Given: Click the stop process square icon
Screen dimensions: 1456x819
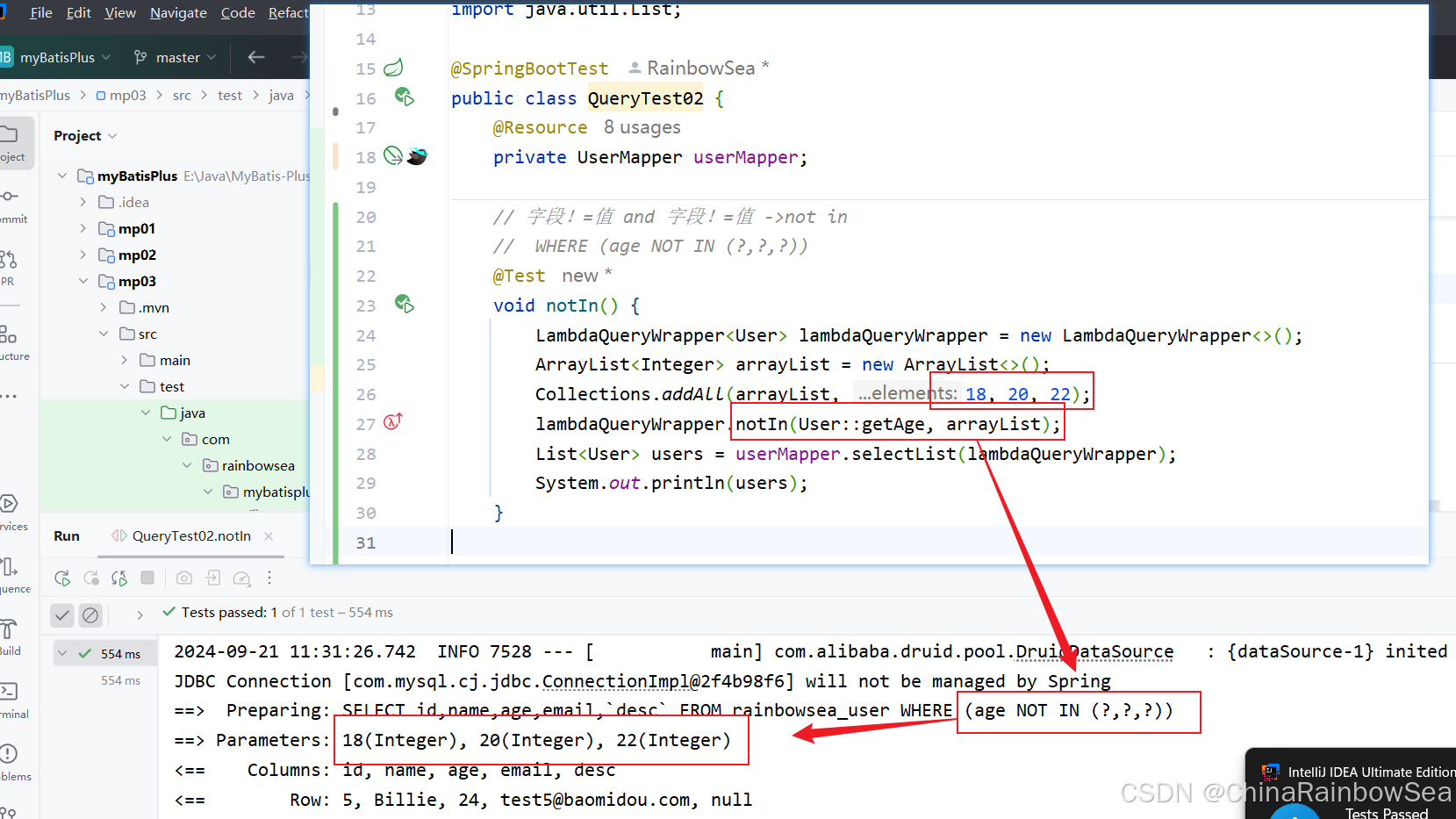Looking at the screenshot, I should tap(147, 578).
